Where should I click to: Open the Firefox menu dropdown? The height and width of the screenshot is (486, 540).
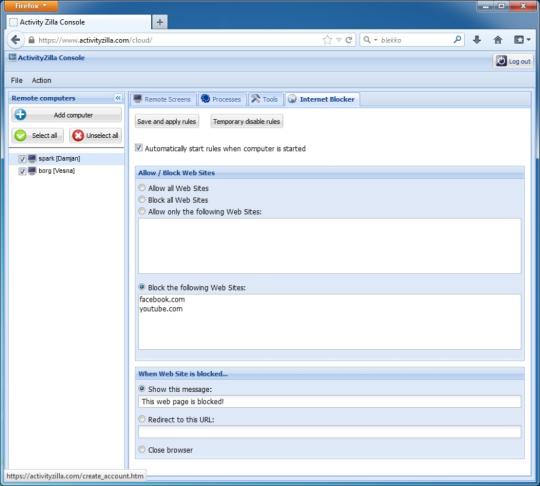[31, 6]
